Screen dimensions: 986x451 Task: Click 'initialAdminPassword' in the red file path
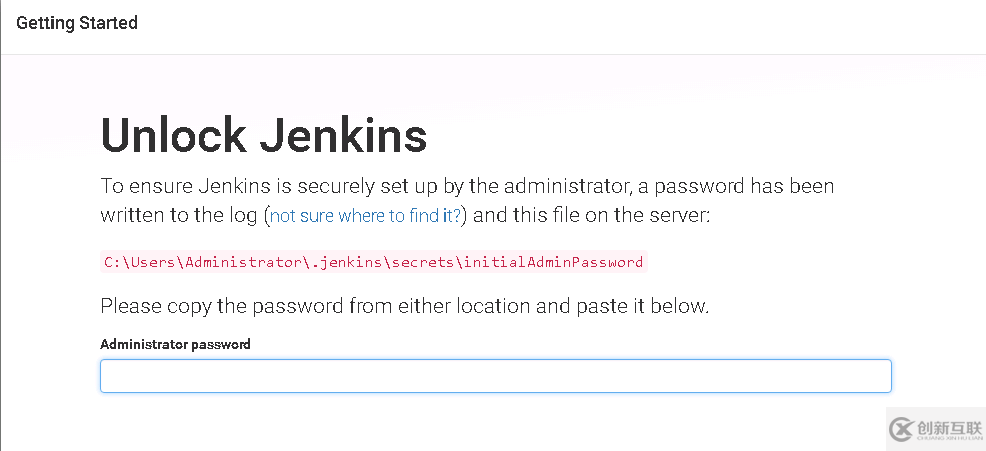(553, 262)
